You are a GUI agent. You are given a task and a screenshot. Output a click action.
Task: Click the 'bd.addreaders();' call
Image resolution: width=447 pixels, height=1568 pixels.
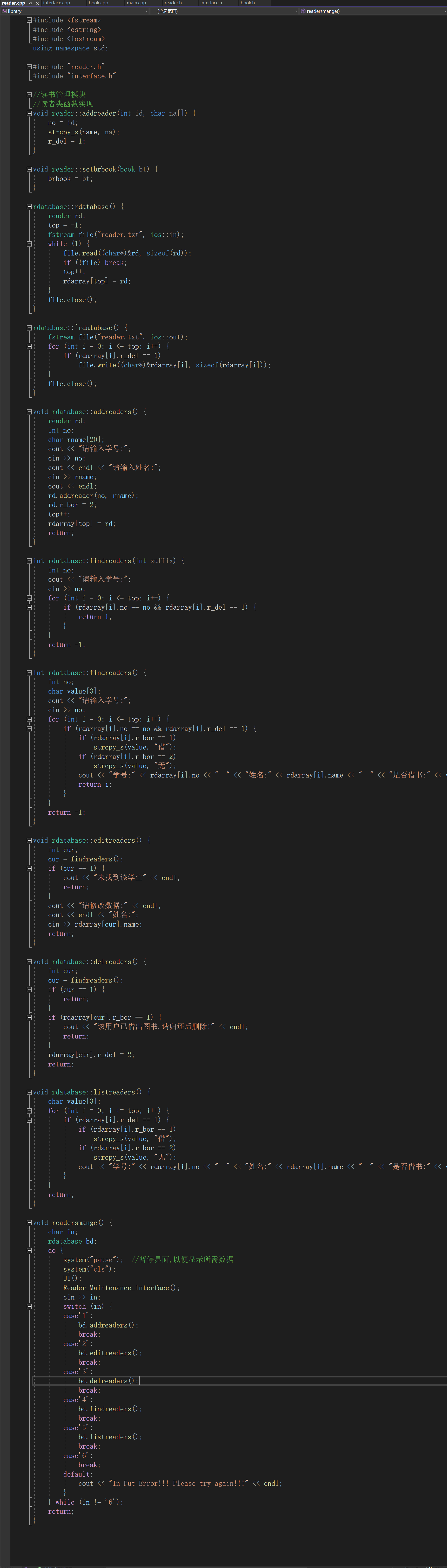point(108,1325)
